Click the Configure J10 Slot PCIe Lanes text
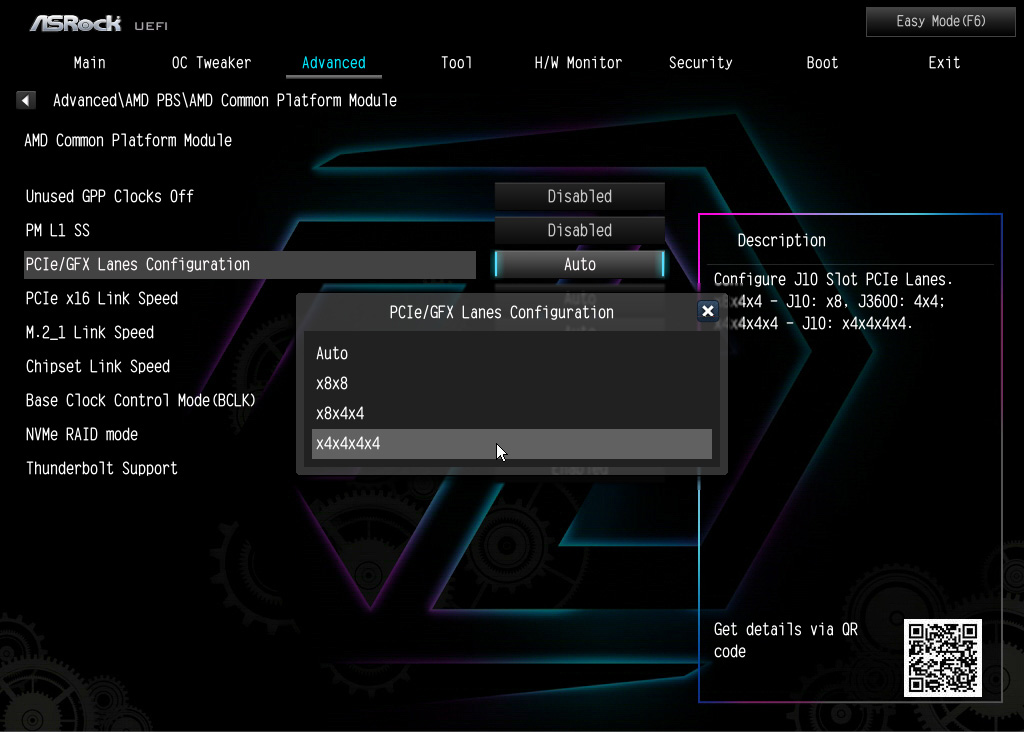The image size is (1024, 732). coord(833,279)
